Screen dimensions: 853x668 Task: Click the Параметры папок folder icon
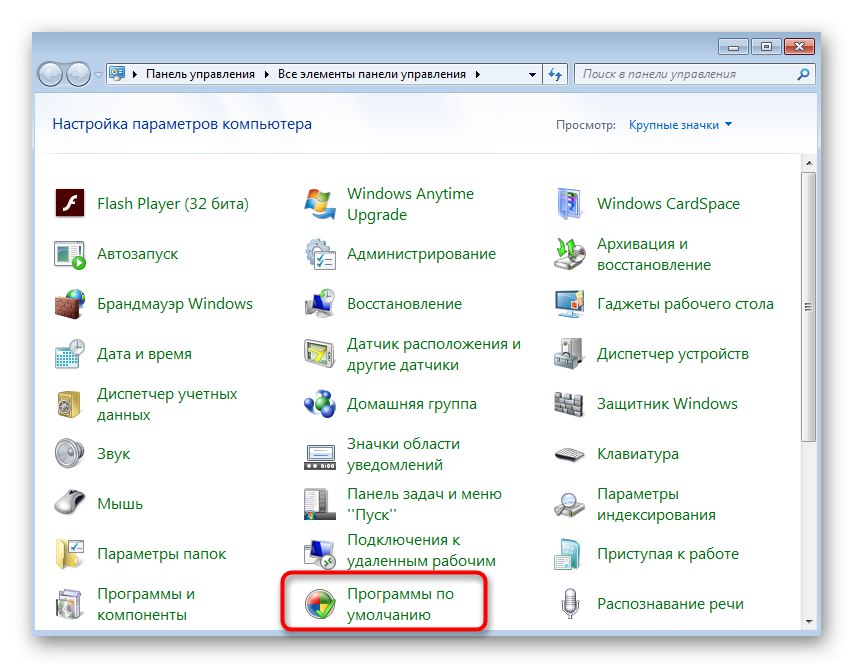pyautogui.click(x=70, y=554)
